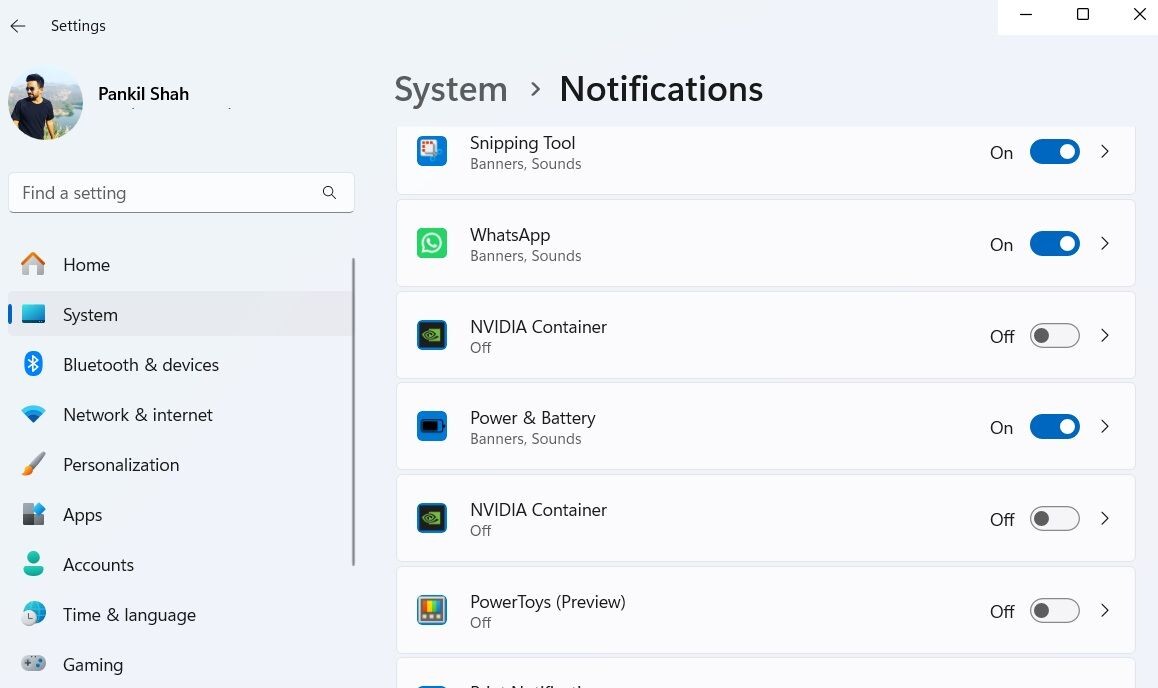This screenshot has height=688, width=1158.
Task: Click the Snipping Tool app icon
Action: point(432,151)
